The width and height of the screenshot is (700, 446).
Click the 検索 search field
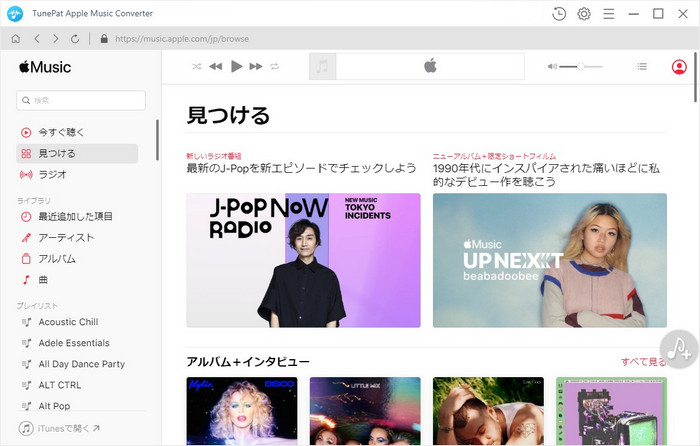tap(81, 100)
